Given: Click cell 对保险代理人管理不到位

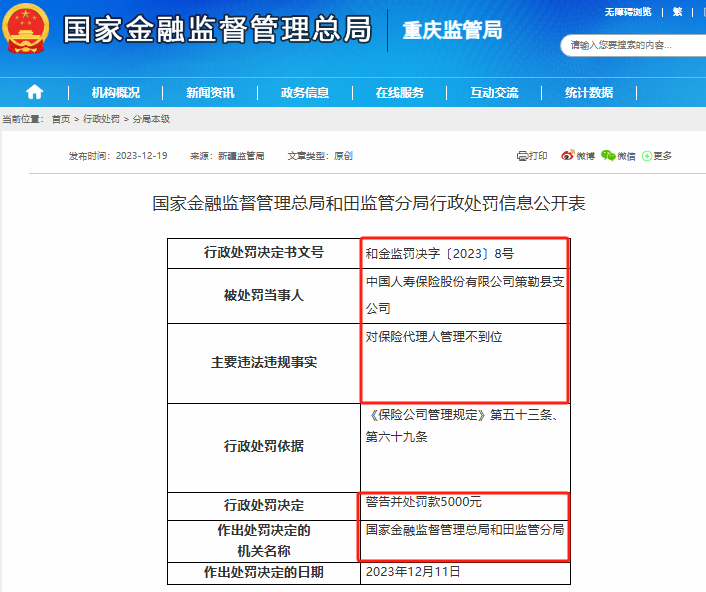Looking at the screenshot, I should point(466,363).
